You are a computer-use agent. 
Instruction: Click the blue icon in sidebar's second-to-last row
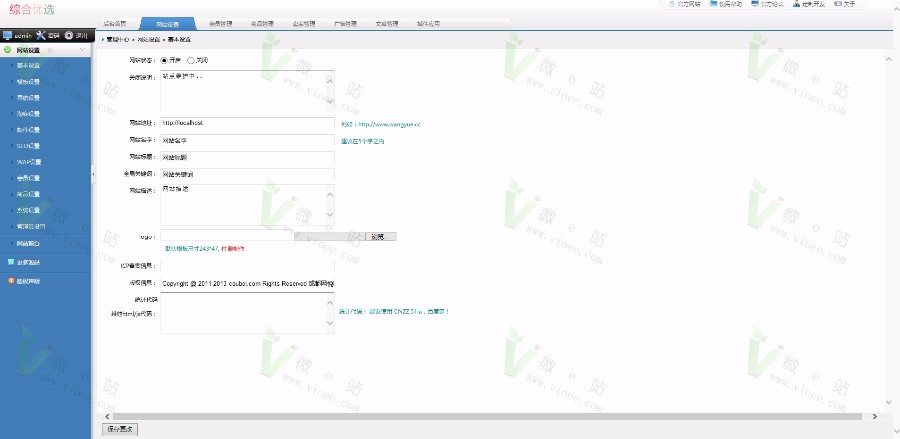point(11,262)
